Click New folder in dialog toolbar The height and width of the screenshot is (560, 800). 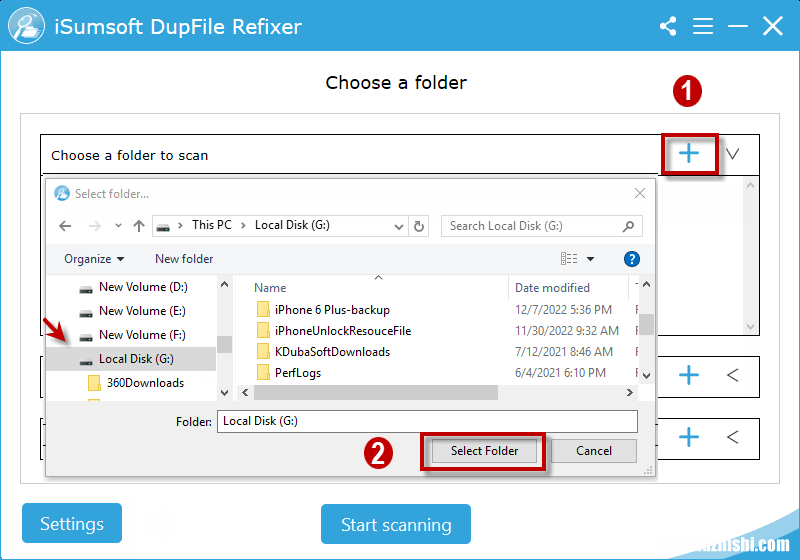click(184, 259)
